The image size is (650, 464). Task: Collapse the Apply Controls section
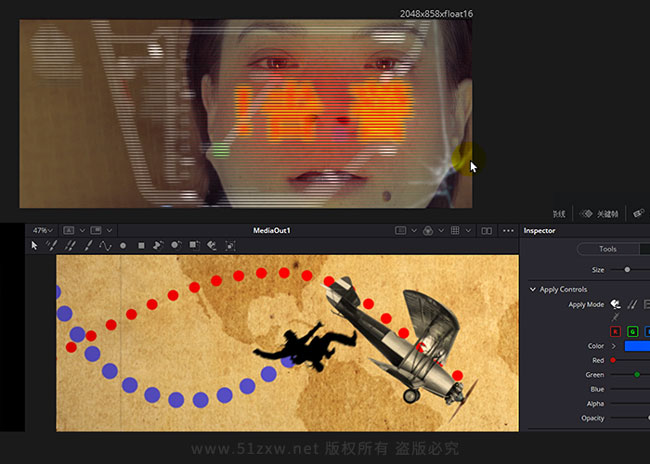(x=533, y=289)
